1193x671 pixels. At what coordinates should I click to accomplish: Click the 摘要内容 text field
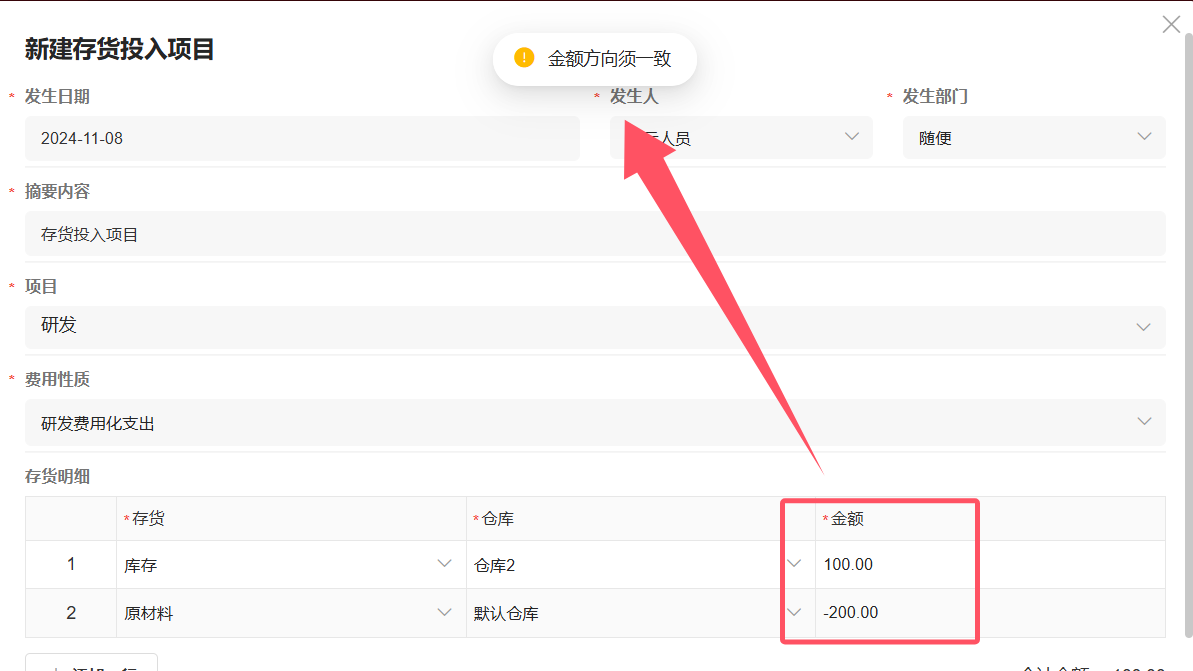pos(594,234)
